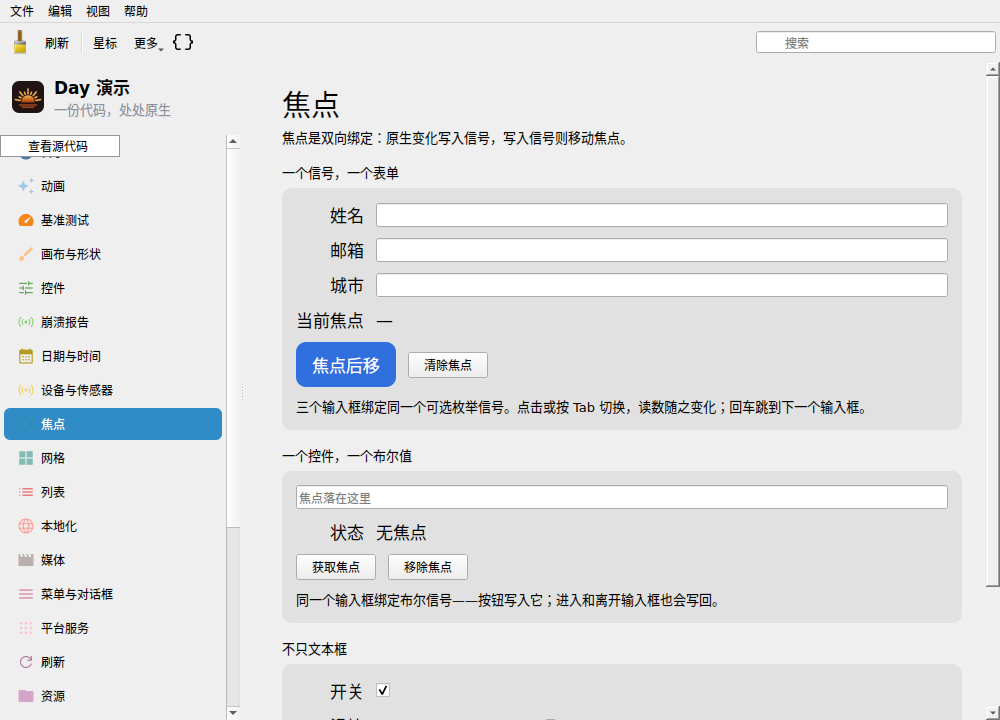Image resolution: width=1000 pixels, height=720 pixels.
Task: Select the 设备与传感器 antenna icon
Action: pos(26,390)
